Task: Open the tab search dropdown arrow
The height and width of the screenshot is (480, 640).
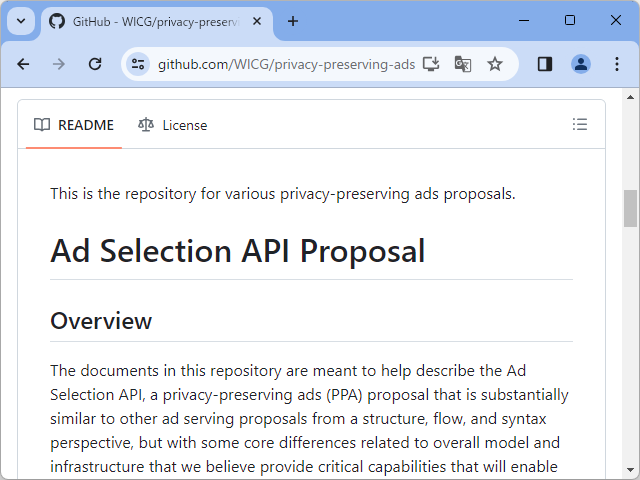Action: click(21, 21)
